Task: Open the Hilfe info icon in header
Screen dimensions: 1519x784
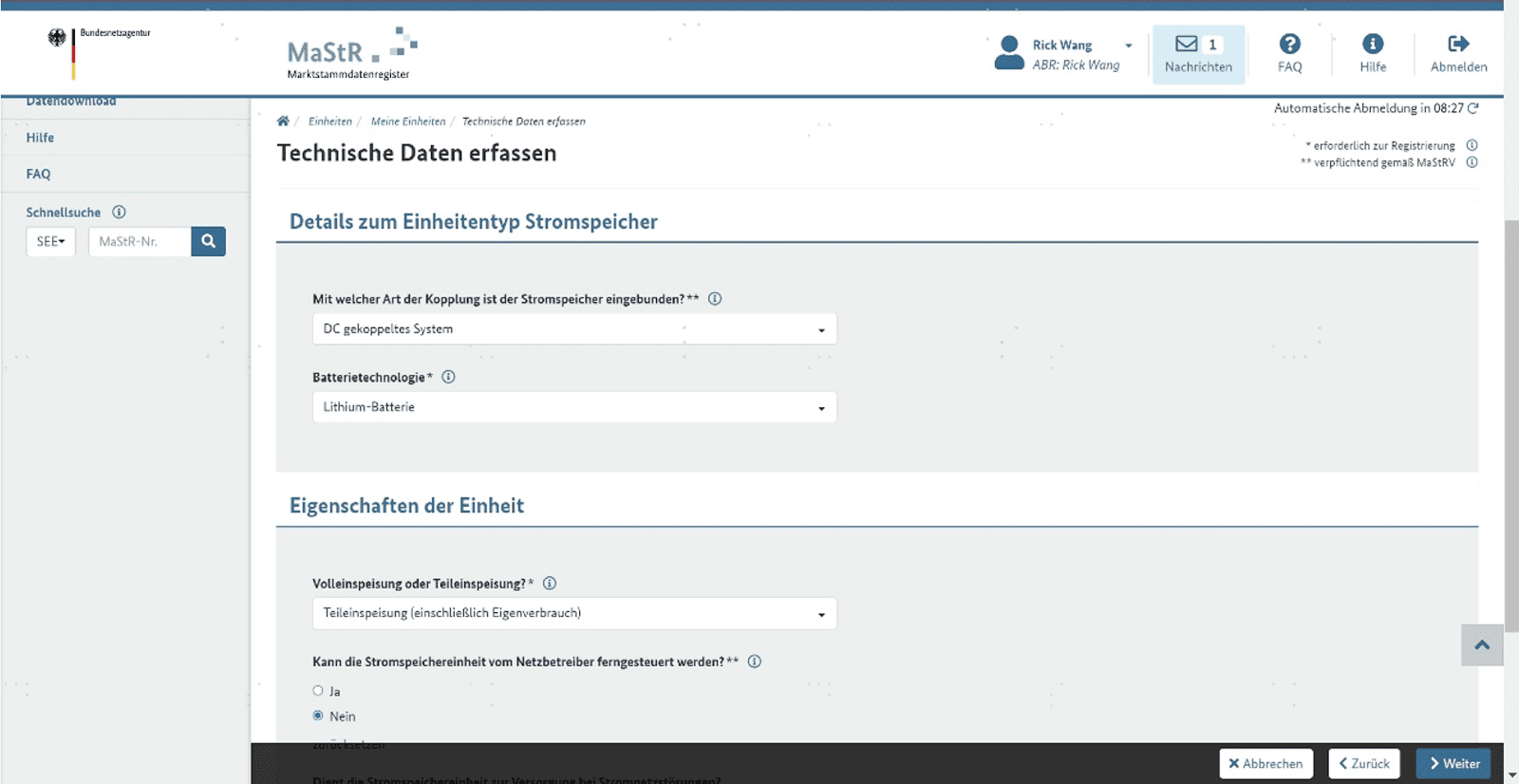Action: tap(1373, 44)
